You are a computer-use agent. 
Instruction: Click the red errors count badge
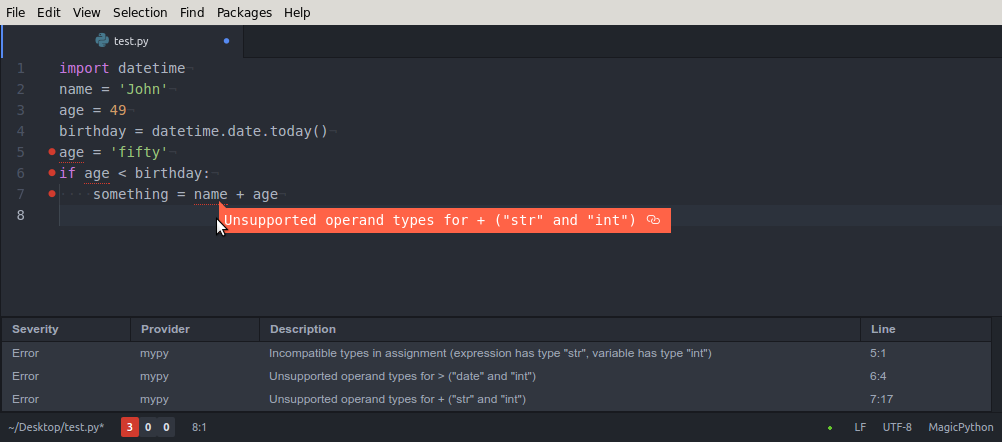130,427
